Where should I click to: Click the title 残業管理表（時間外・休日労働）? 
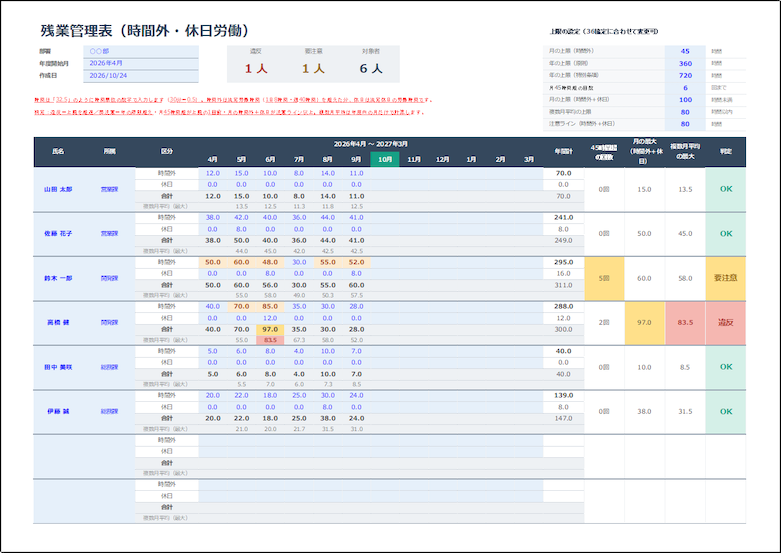pos(144,31)
